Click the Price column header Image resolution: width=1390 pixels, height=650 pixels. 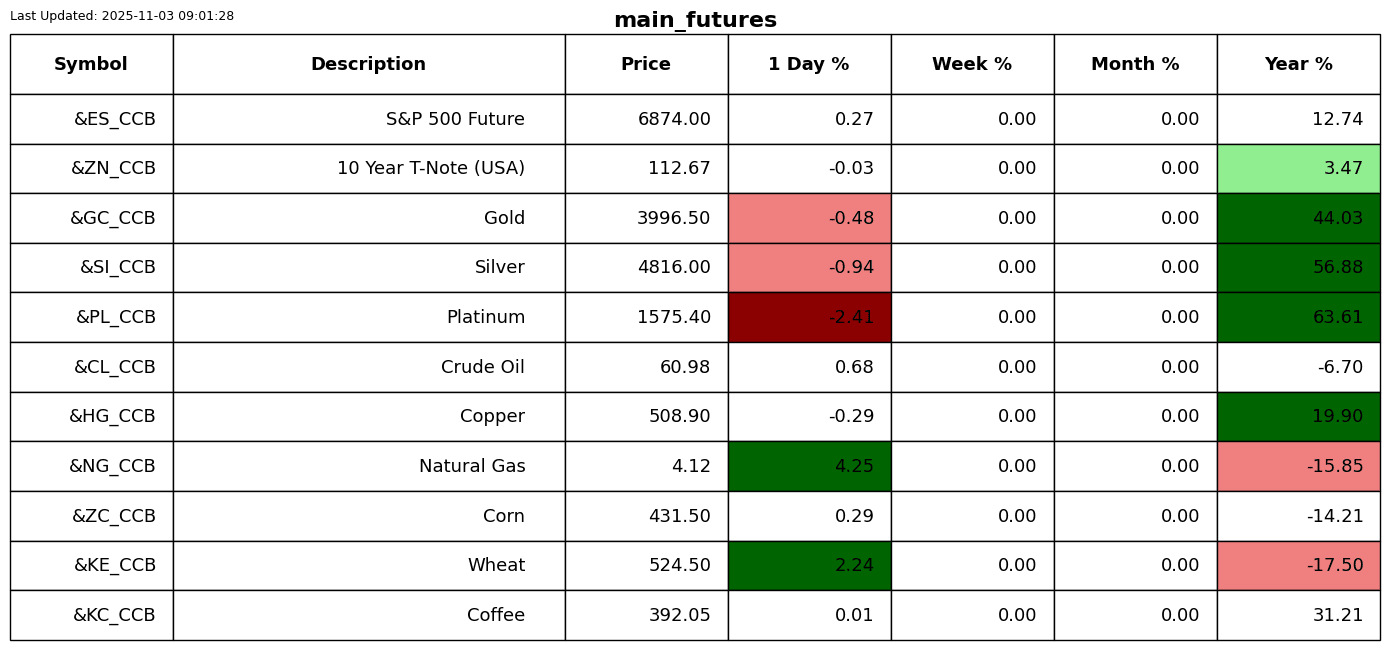click(x=646, y=64)
